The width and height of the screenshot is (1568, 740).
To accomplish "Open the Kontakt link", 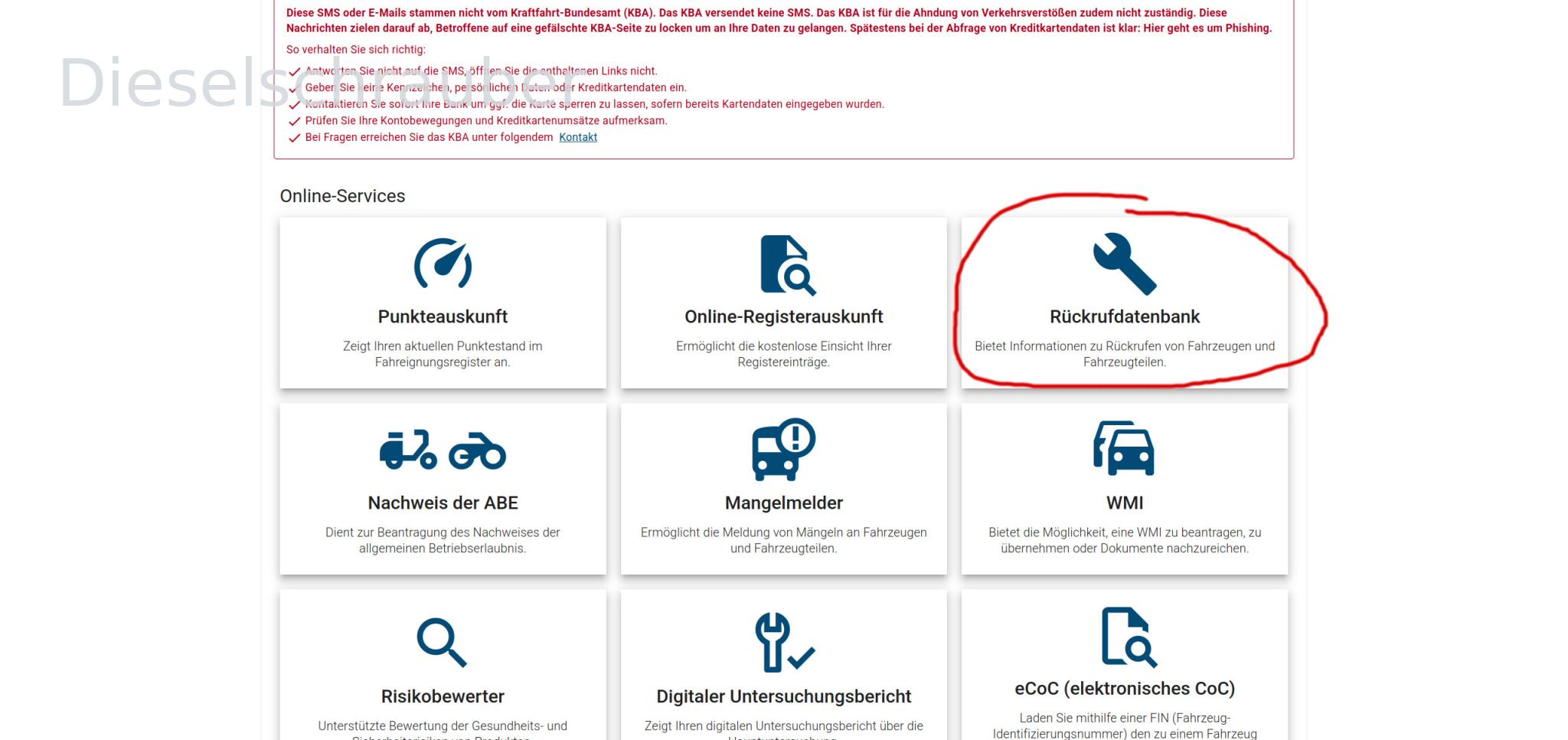I will (578, 137).
